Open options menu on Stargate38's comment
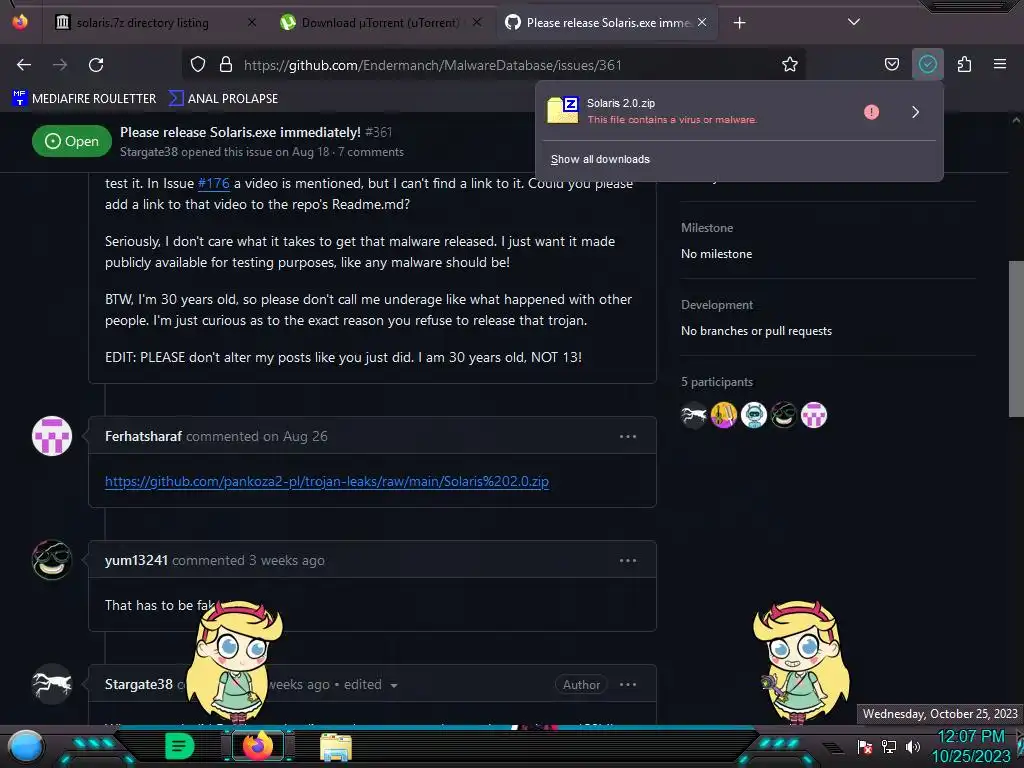 (x=628, y=684)
